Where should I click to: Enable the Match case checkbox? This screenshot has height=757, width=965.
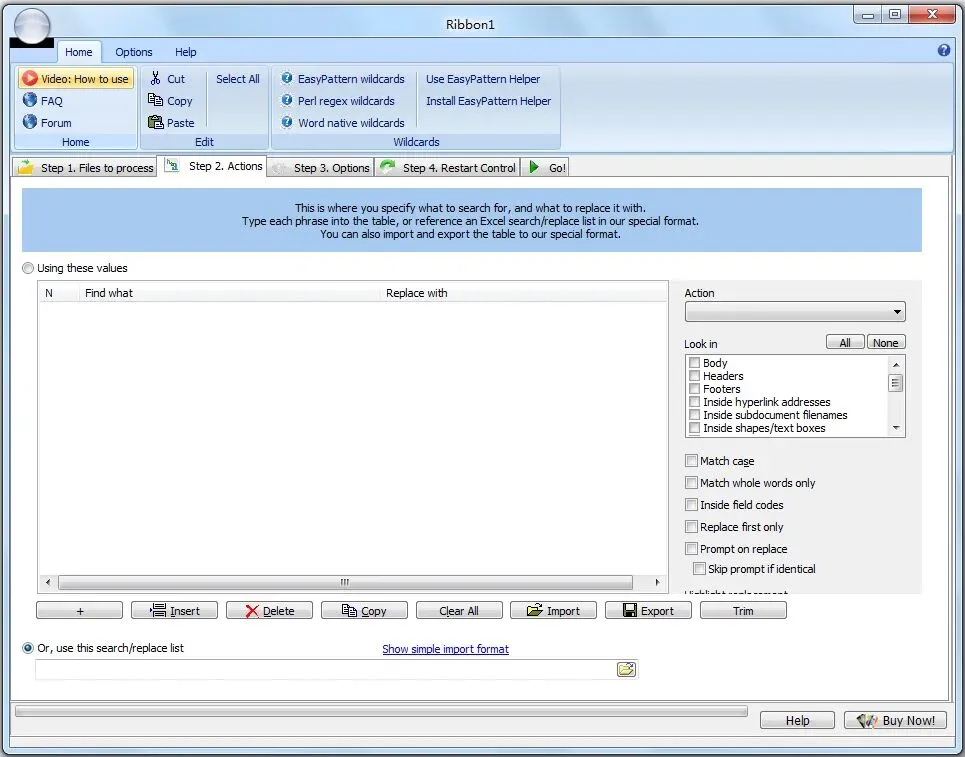tap(691, 460)
